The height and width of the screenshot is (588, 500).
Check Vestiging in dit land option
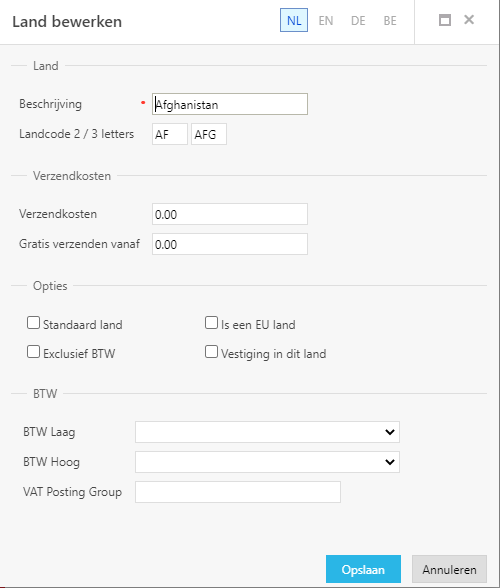[212, 352]
